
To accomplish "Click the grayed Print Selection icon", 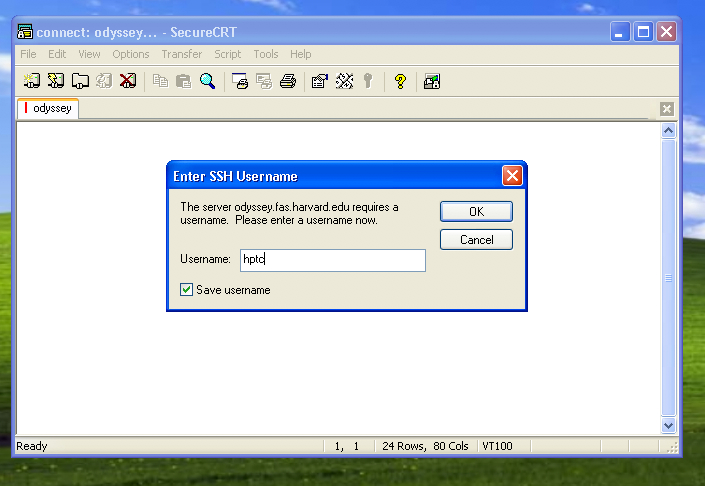I will [264, 81].
